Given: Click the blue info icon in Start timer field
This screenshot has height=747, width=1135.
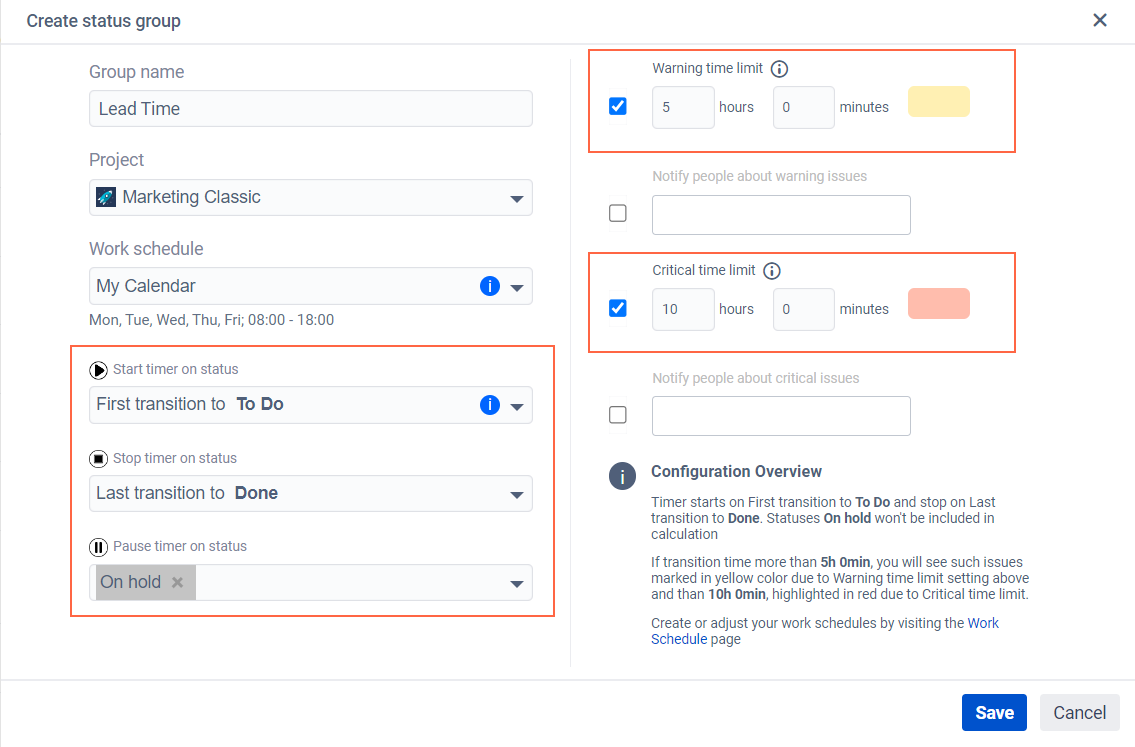Looking at the screenshot, I should coord(490,405).
